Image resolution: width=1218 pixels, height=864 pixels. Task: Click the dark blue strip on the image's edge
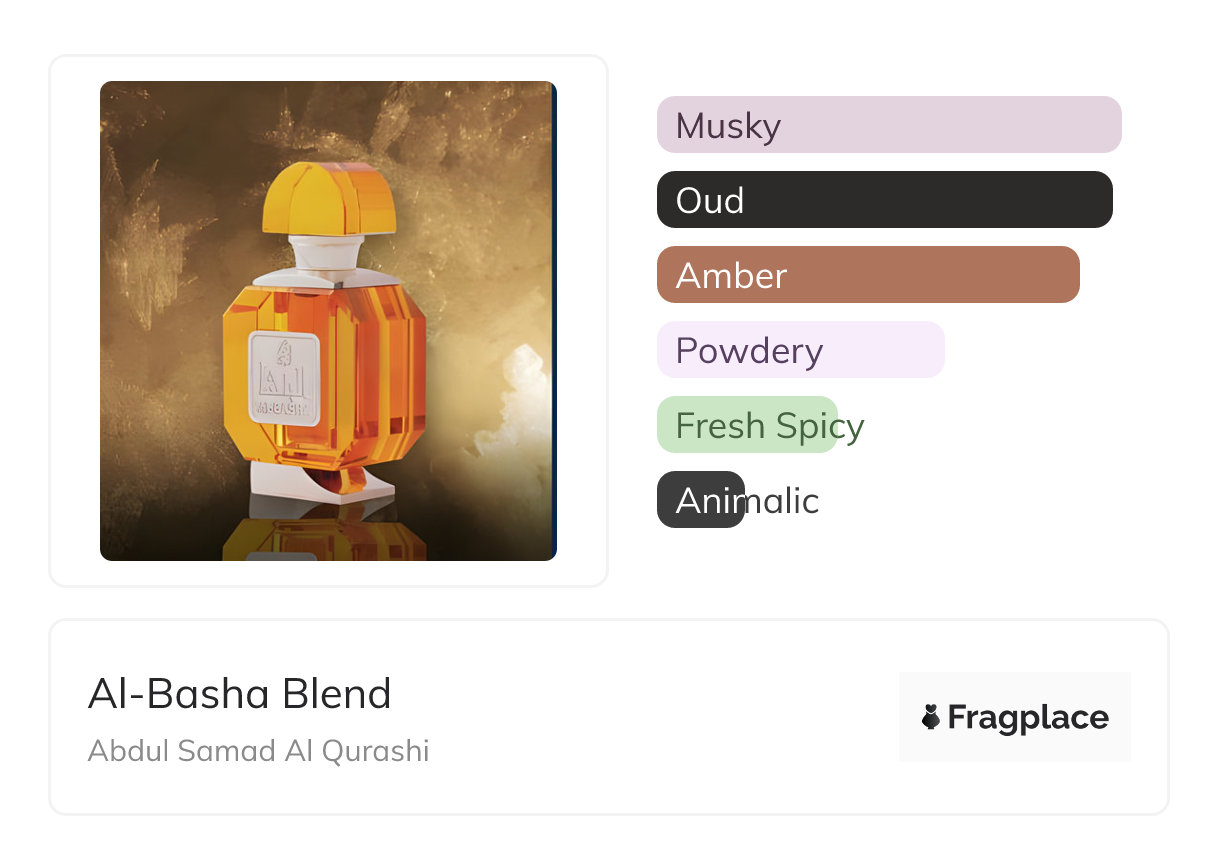pyautogui.click(x=554, y=320)
